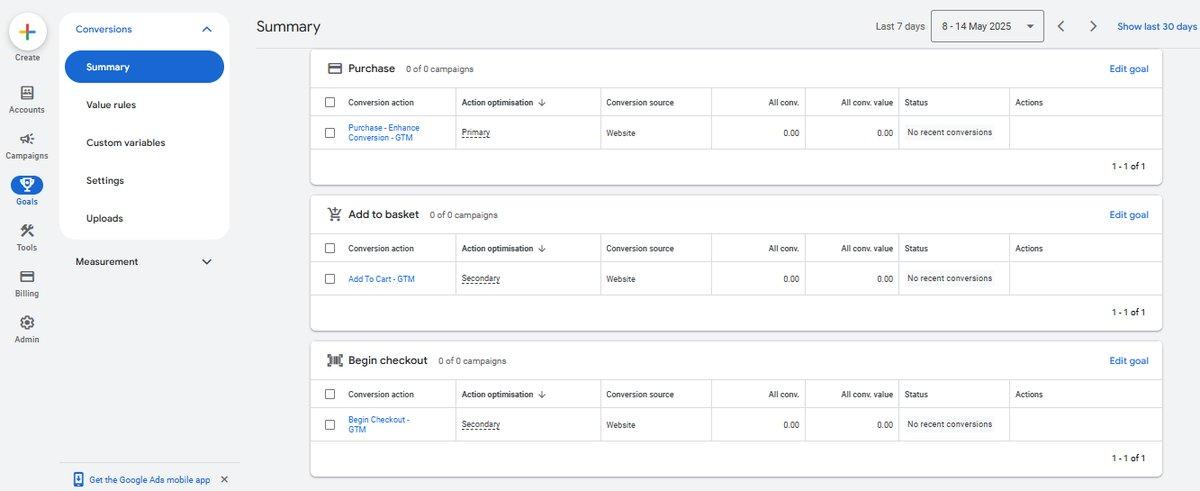Collapse the Conversions menu section
Viewport: 1200px width, 491px height.
[207, 30]
